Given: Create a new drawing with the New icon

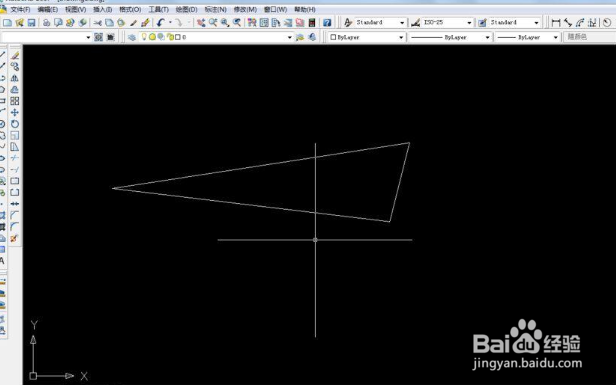Looking at the screenshot, I should pos(7,23).
